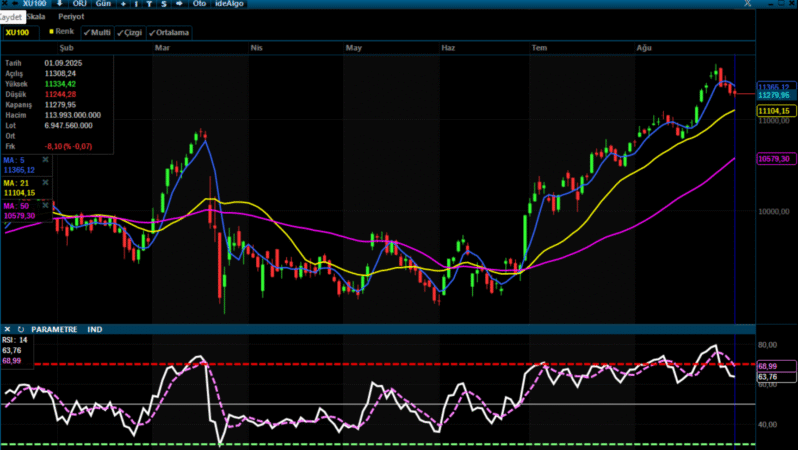Click the MA : 50 label
The width and height of the screenshot is (798, 450).
tap(16, 206)
